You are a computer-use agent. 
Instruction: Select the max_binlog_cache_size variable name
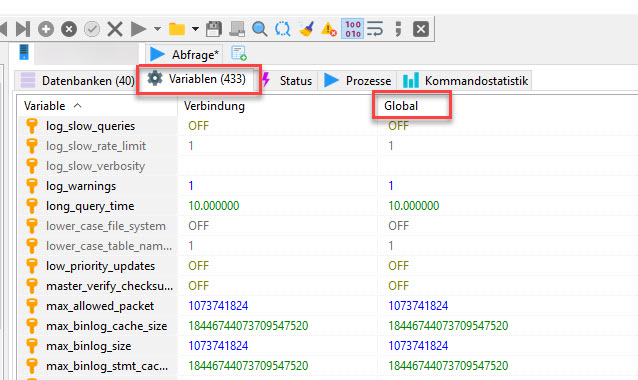pos(107,326)
